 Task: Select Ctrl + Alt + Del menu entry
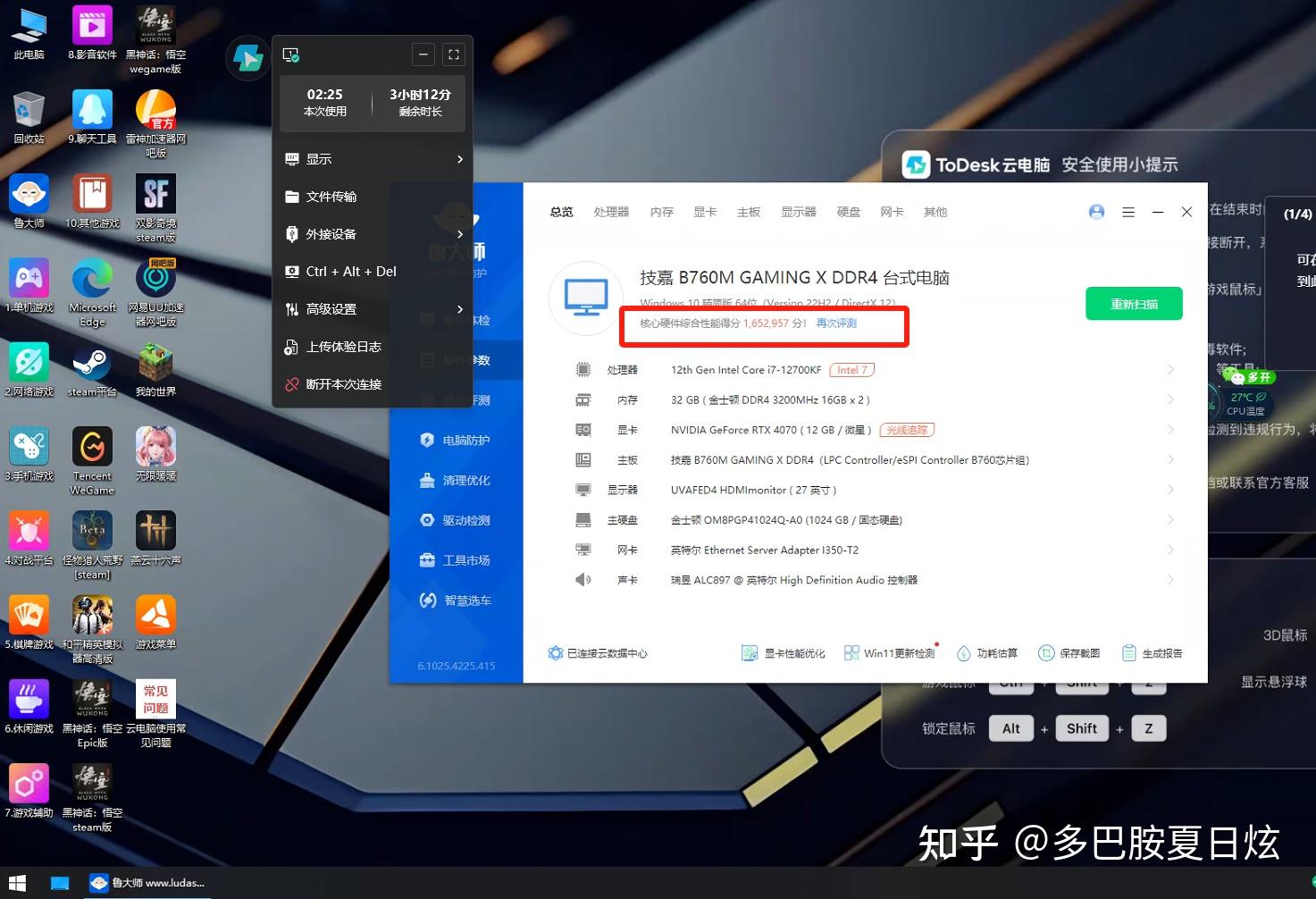coord(351,271)
